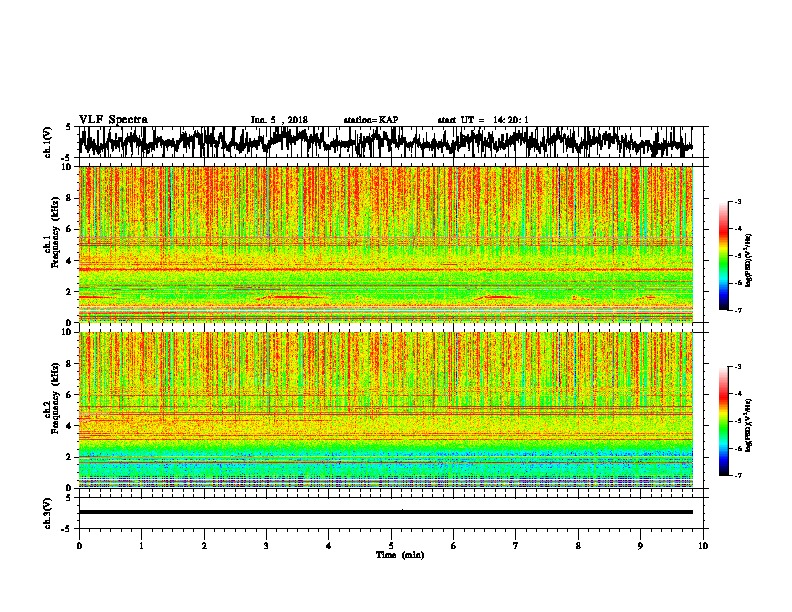This screenshot has height=612, width=792.
Task: Click the time axis tick label "2"
Action: point(204,546)
